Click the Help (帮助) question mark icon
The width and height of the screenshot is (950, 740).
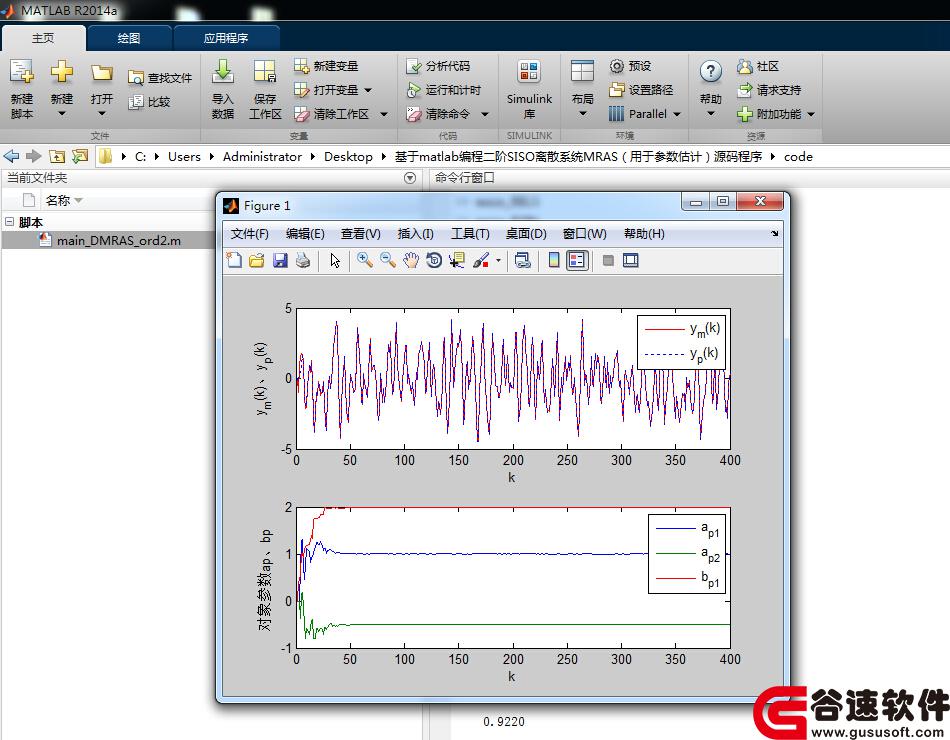[x=710, y=72]
